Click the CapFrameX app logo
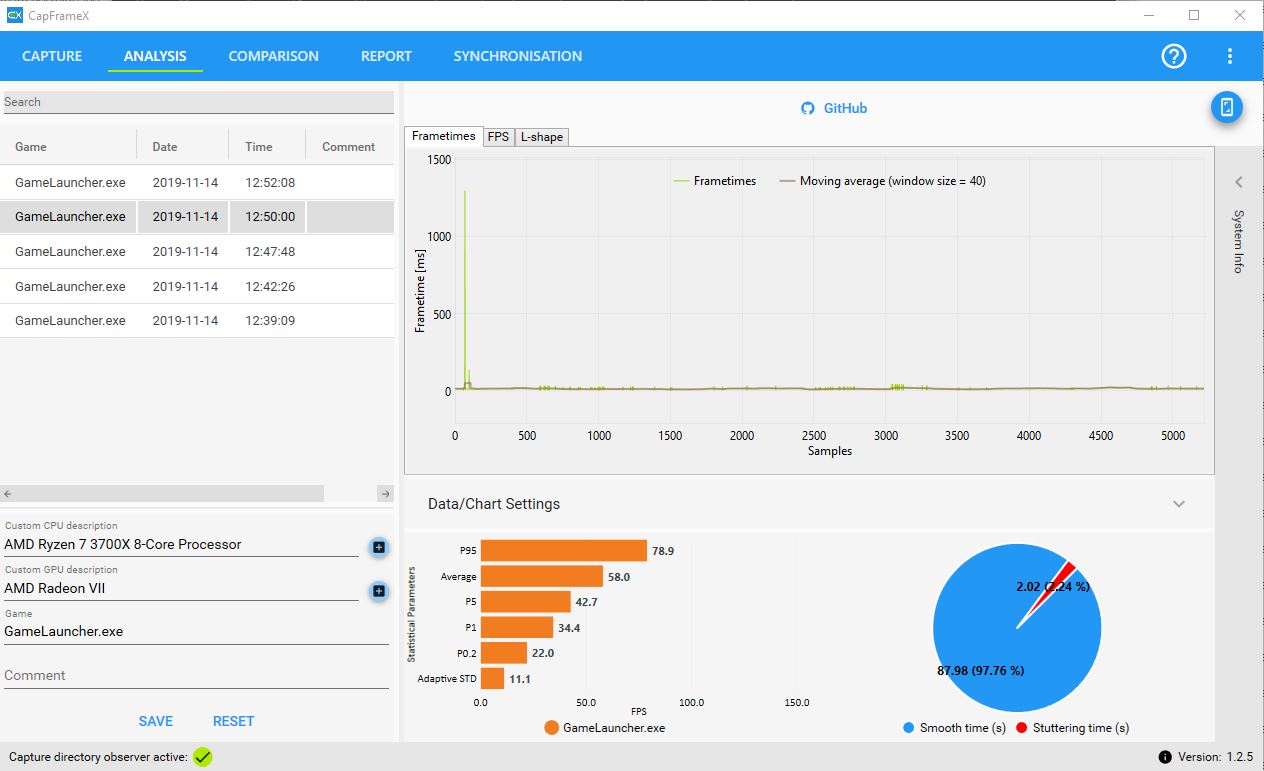 [14, 15]
